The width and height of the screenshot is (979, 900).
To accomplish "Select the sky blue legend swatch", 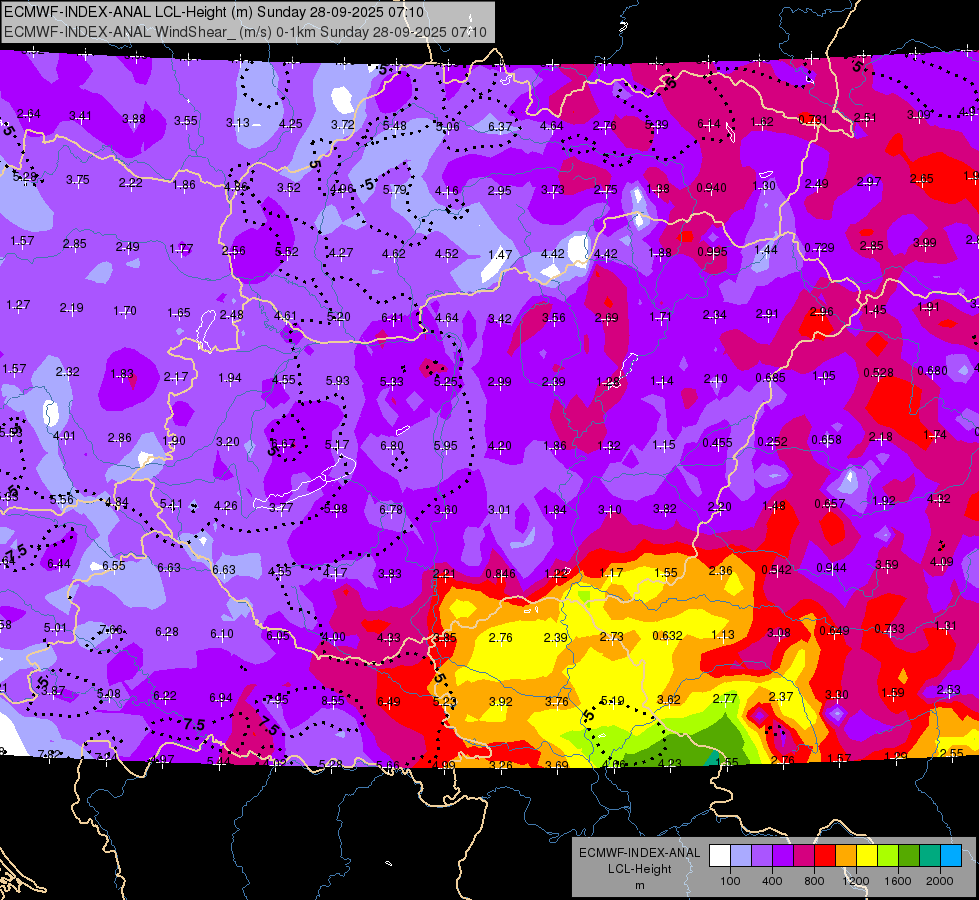I will click(x=951, y=856).
